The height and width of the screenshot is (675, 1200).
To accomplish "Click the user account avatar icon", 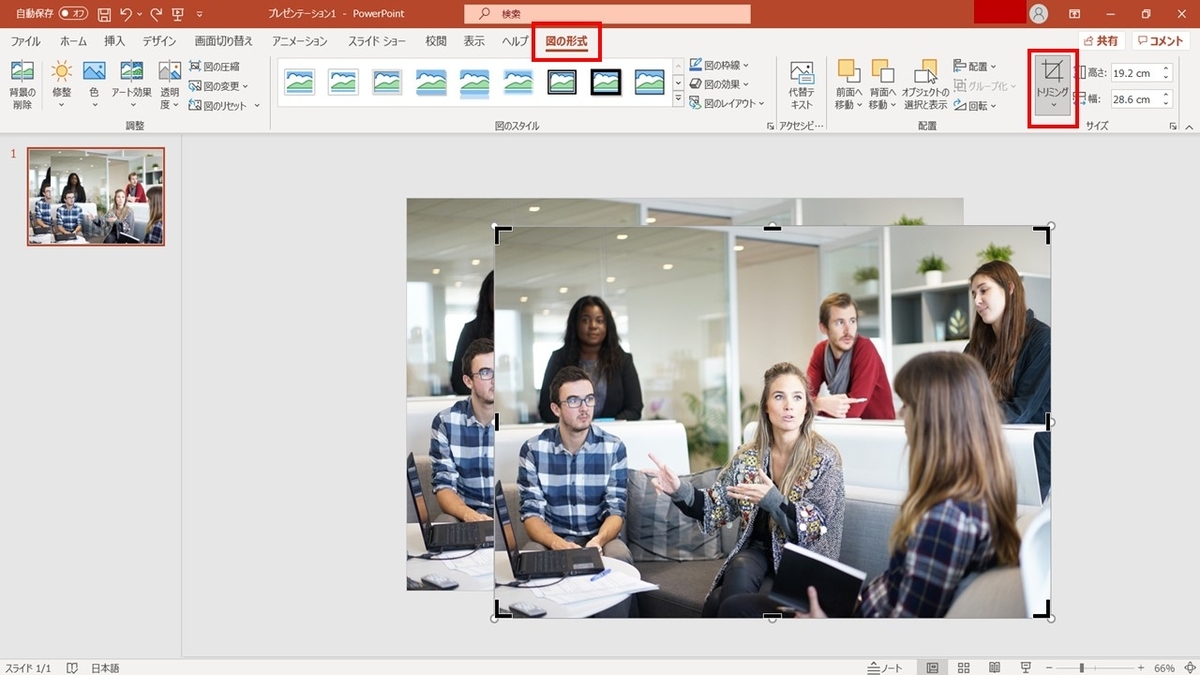I will click(1040, 14).
